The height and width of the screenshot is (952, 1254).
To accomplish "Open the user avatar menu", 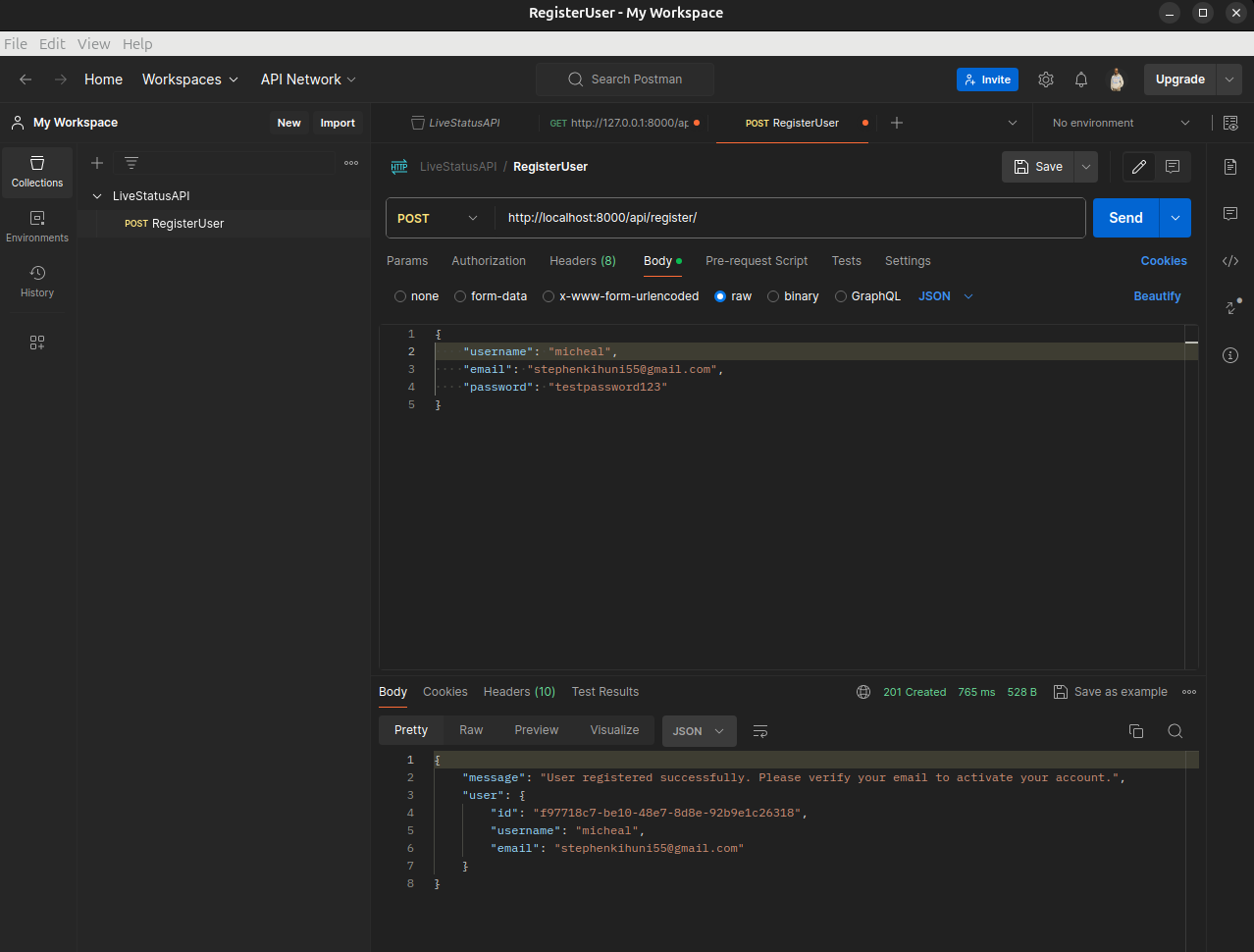I will [1117, 79].
